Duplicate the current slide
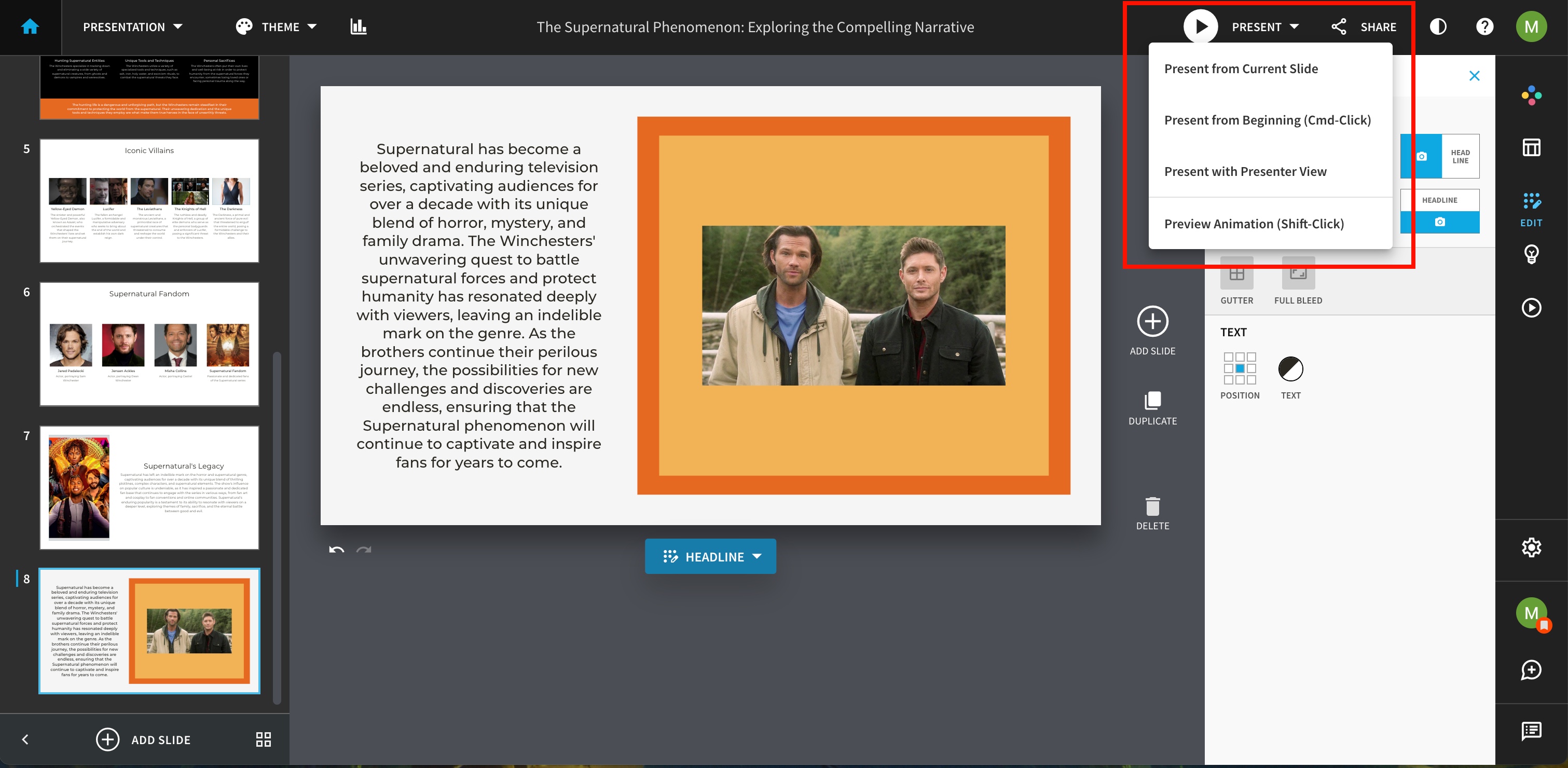 [1152, 408]
